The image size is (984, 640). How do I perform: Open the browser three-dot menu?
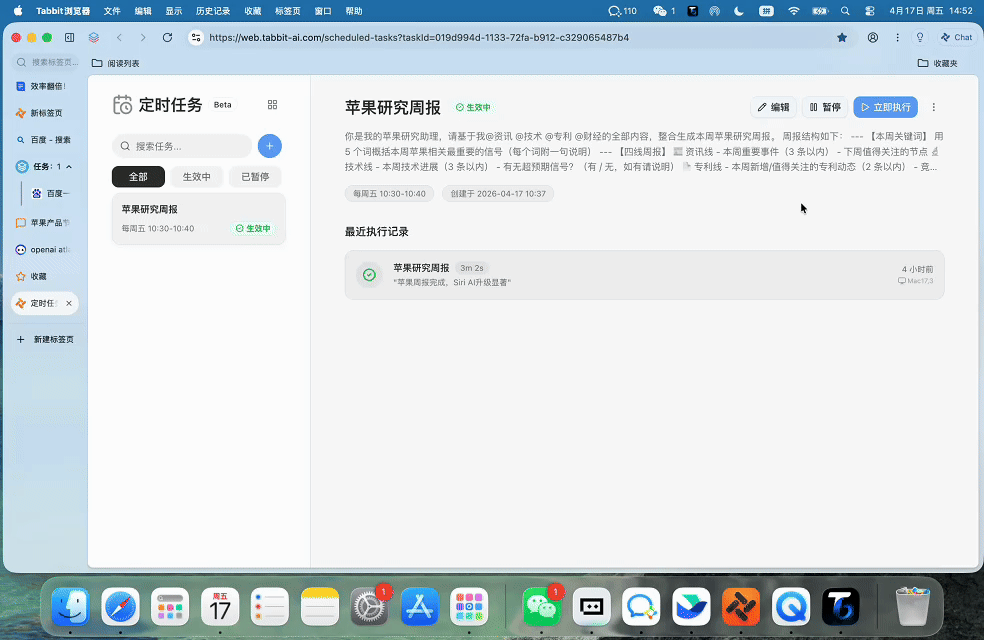click(897, 38)
